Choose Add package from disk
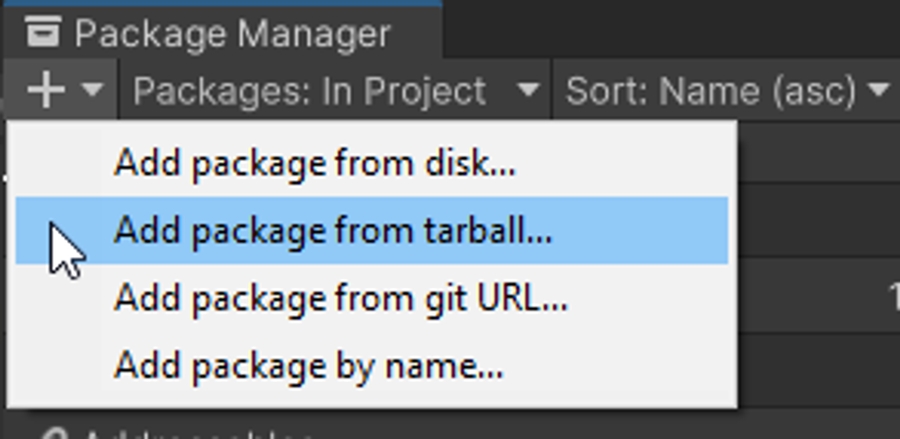This screenshot has width=900, height=439. (314, 163)
